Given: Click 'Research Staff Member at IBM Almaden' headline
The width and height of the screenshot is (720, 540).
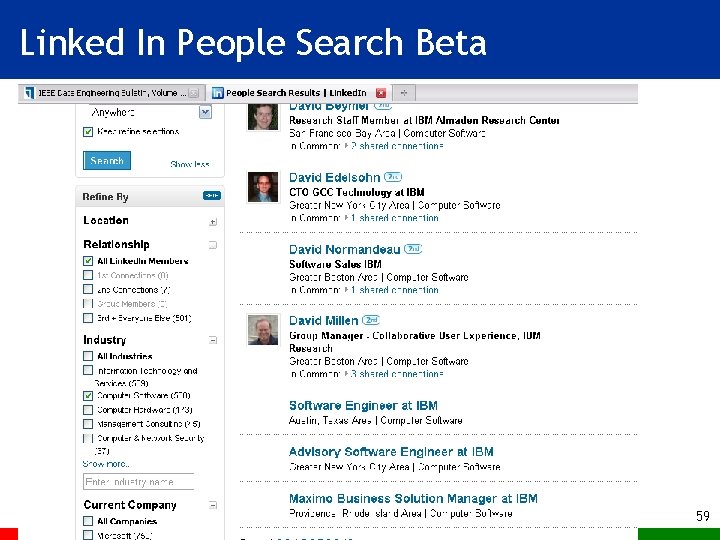Looking at the screenshot, I should point(424,121).
